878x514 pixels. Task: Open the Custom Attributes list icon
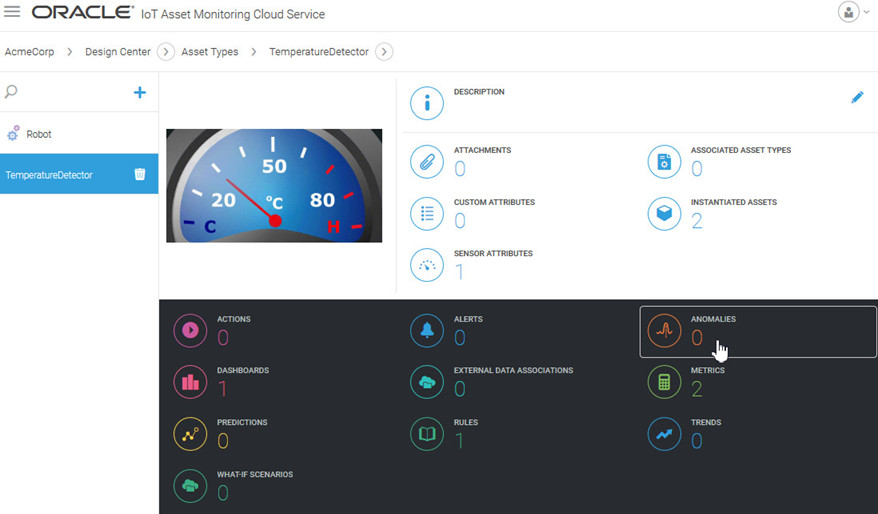pos(427,213)
